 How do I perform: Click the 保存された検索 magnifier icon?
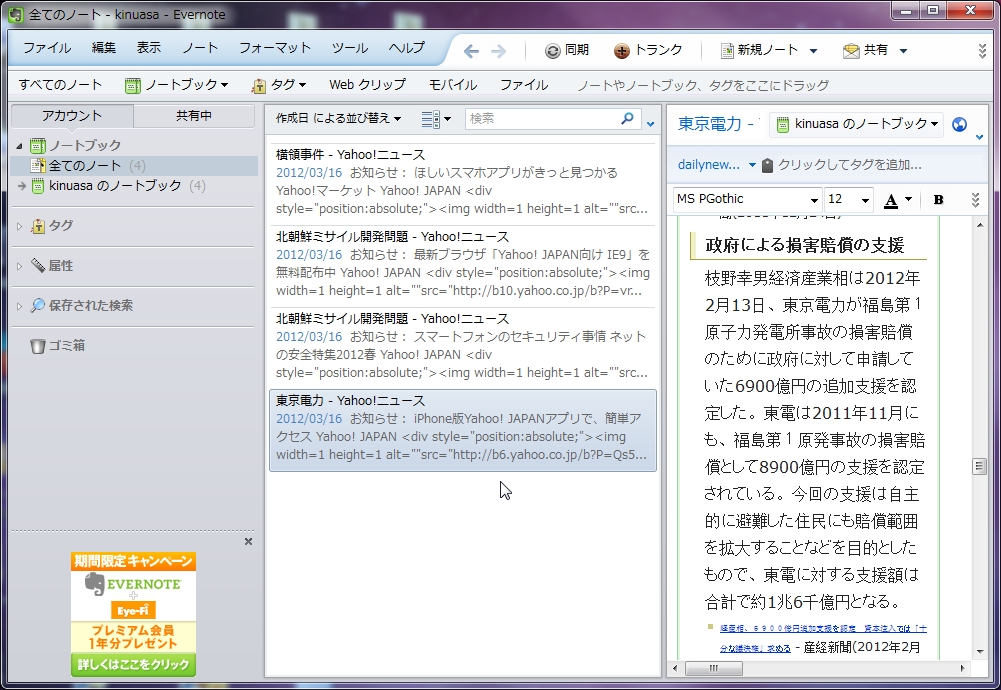coord(38,305)
